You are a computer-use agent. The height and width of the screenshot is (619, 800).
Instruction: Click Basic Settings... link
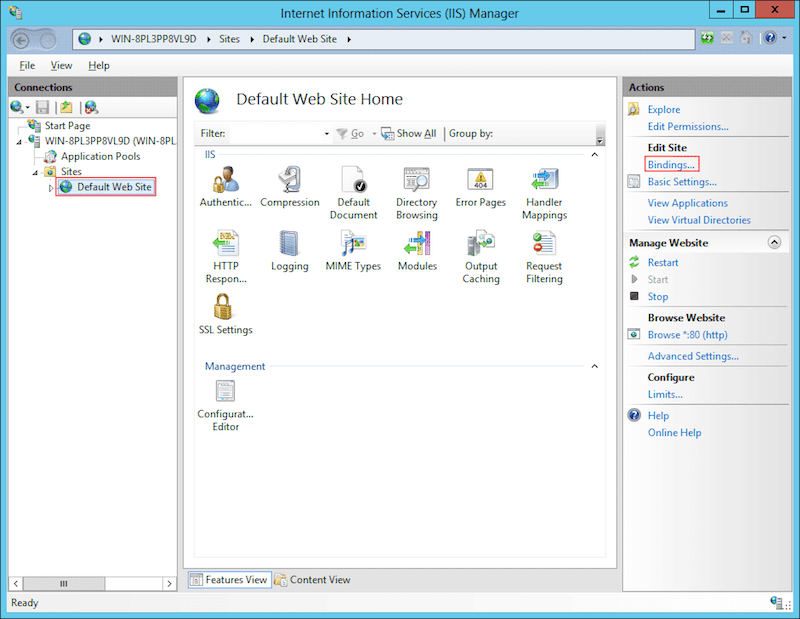pyautogui.click(x=682, y=182)
